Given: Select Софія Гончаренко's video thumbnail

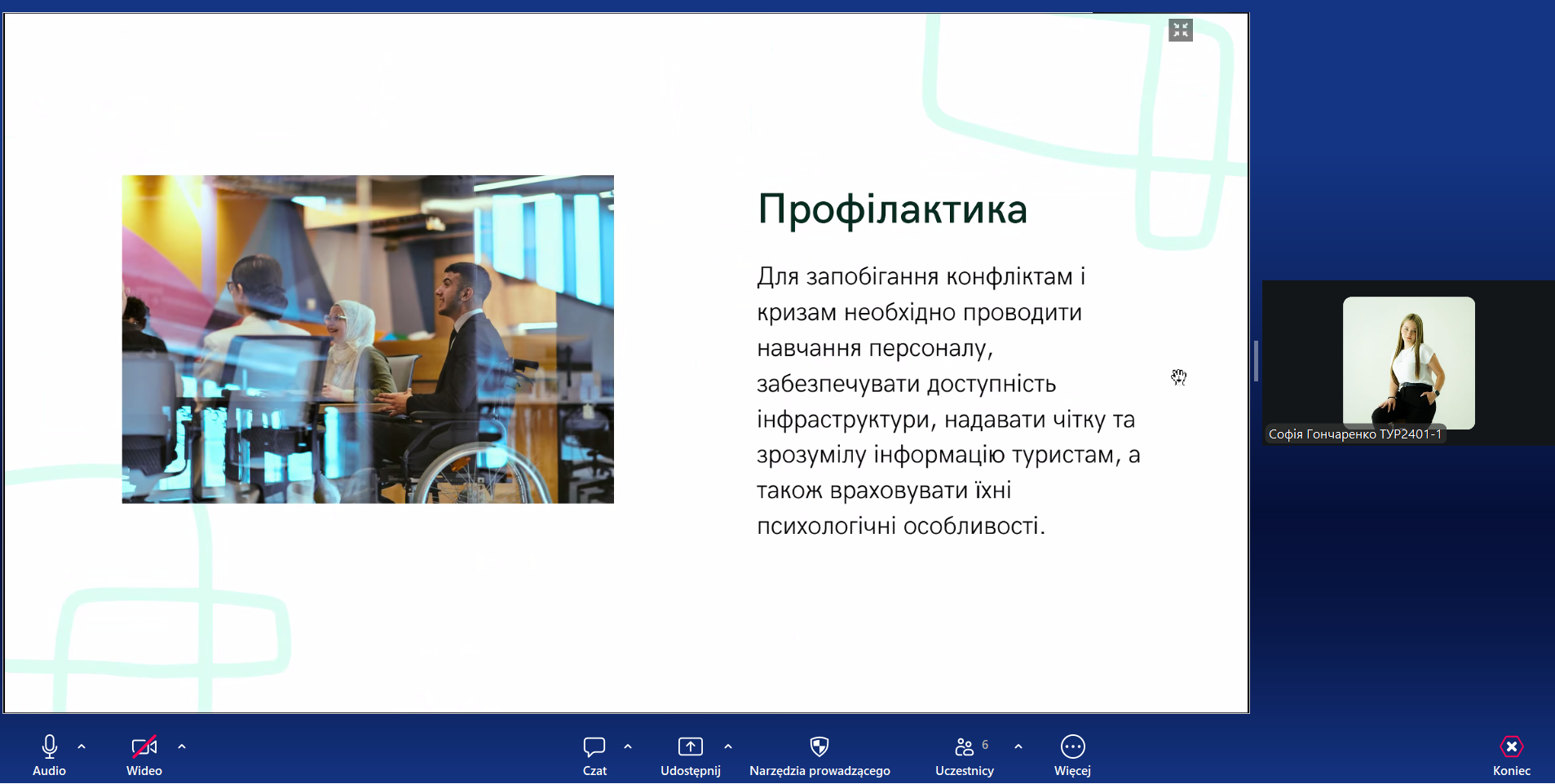Looking at the screenshot, I should click(1408, 362).
